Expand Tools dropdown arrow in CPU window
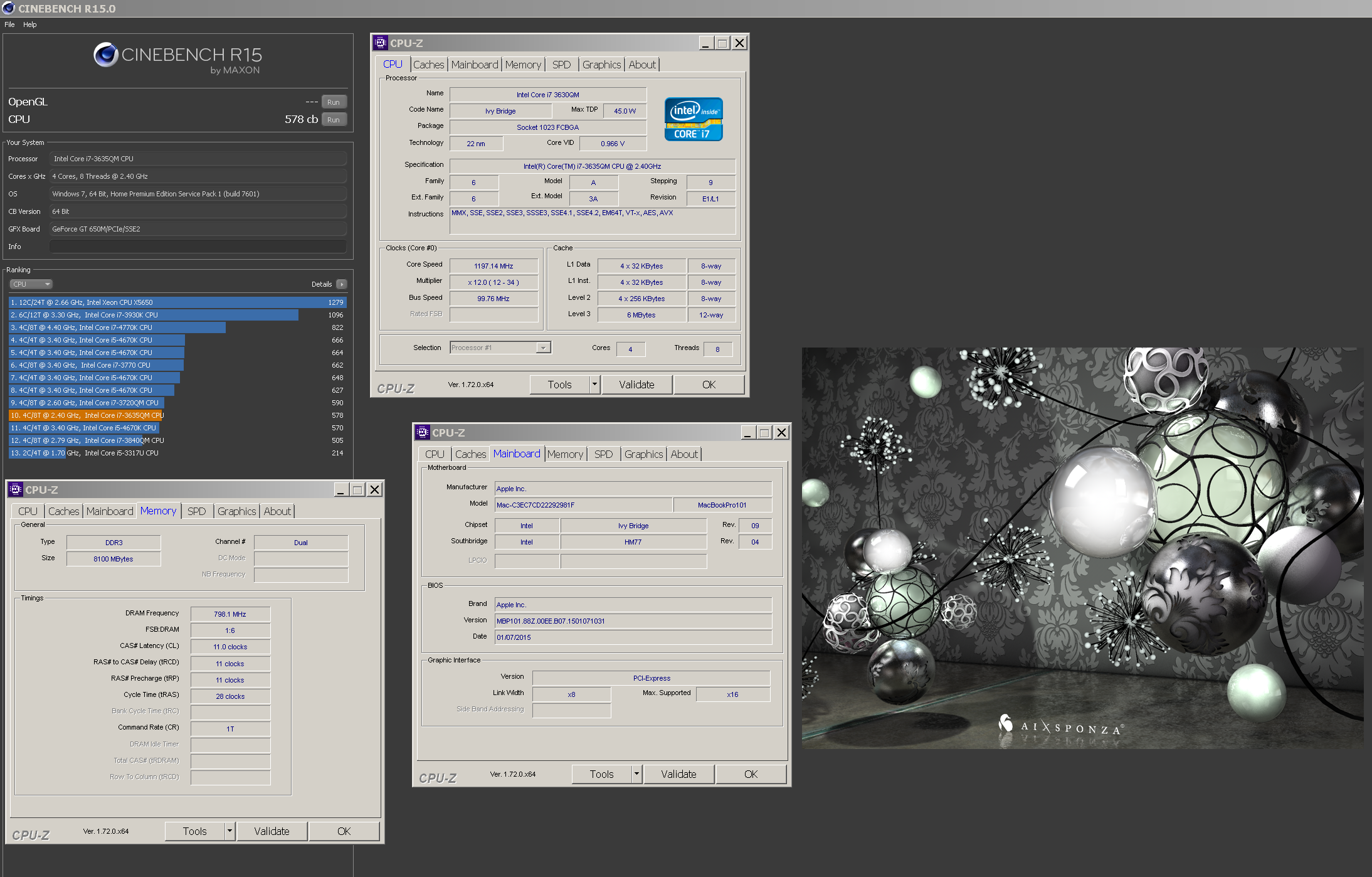Image resolution: width=1372 pixels, height=877 pixels. [x=594, y=384]
